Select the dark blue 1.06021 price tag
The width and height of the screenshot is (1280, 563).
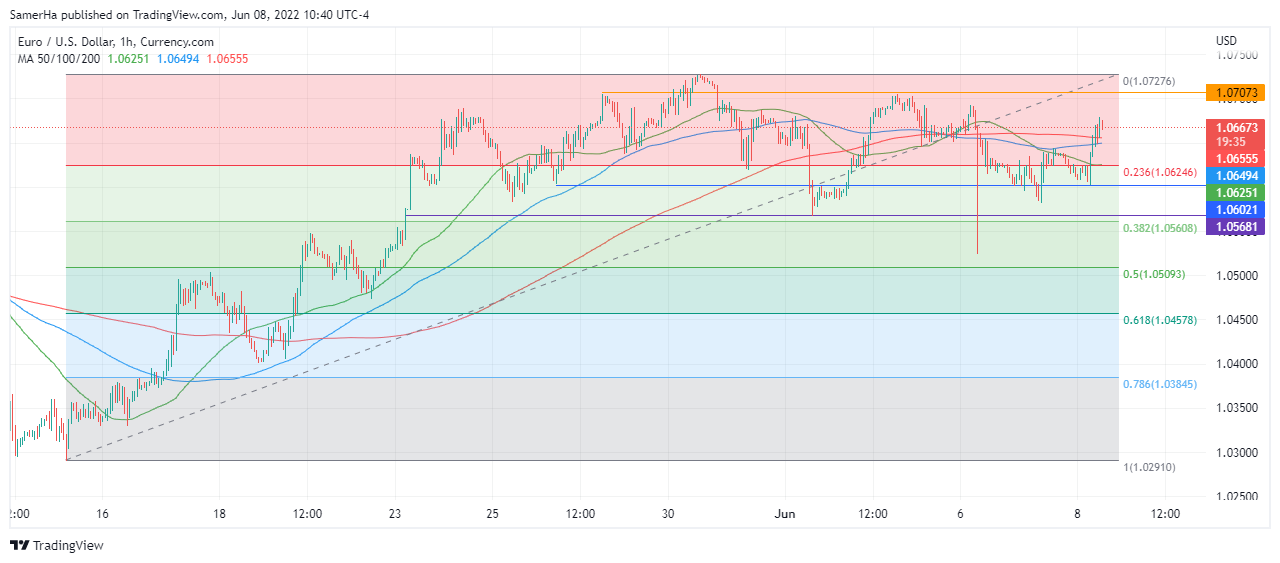pos(1237,209)
